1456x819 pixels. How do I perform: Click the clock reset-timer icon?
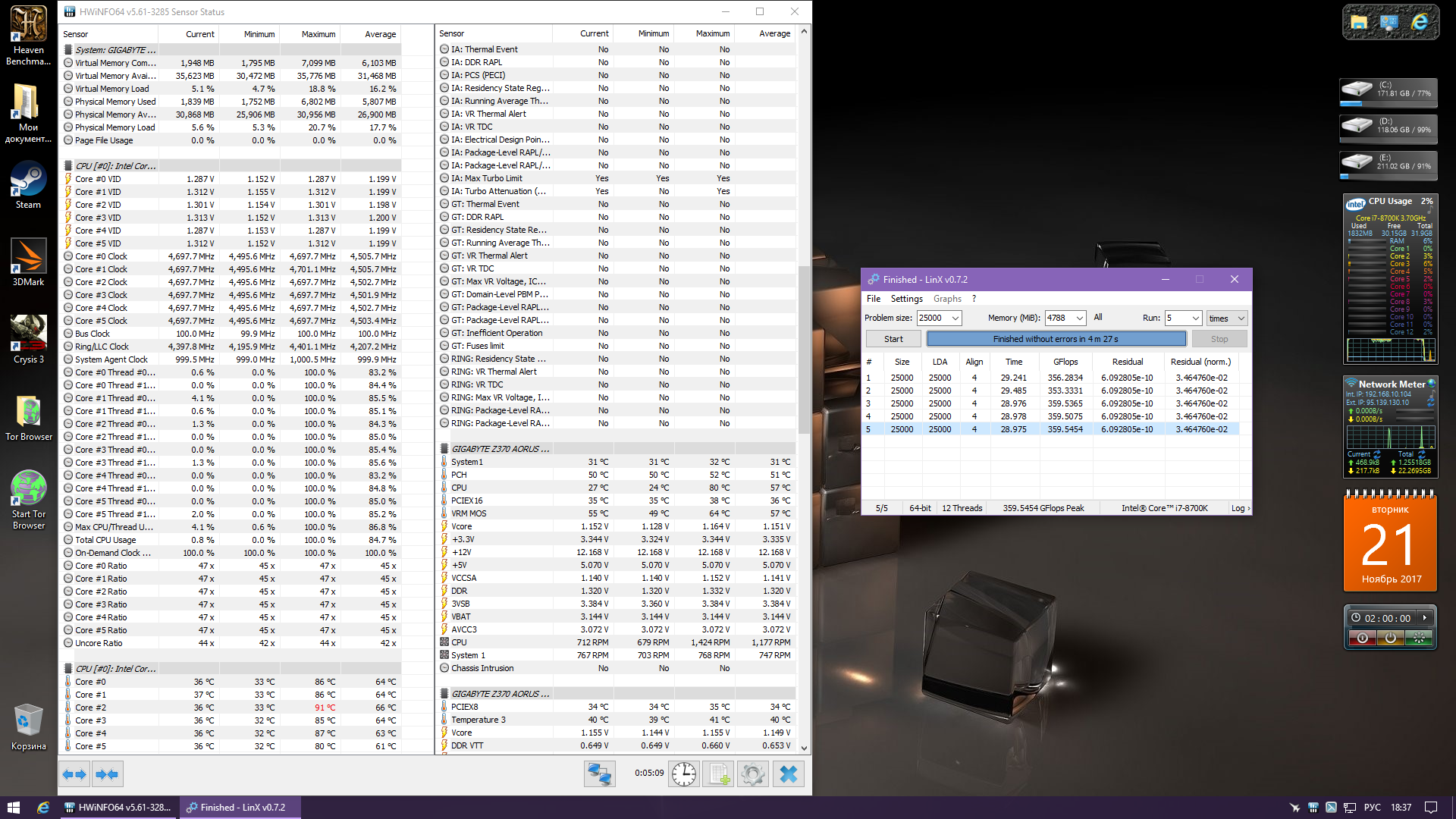tap(683, 774)
